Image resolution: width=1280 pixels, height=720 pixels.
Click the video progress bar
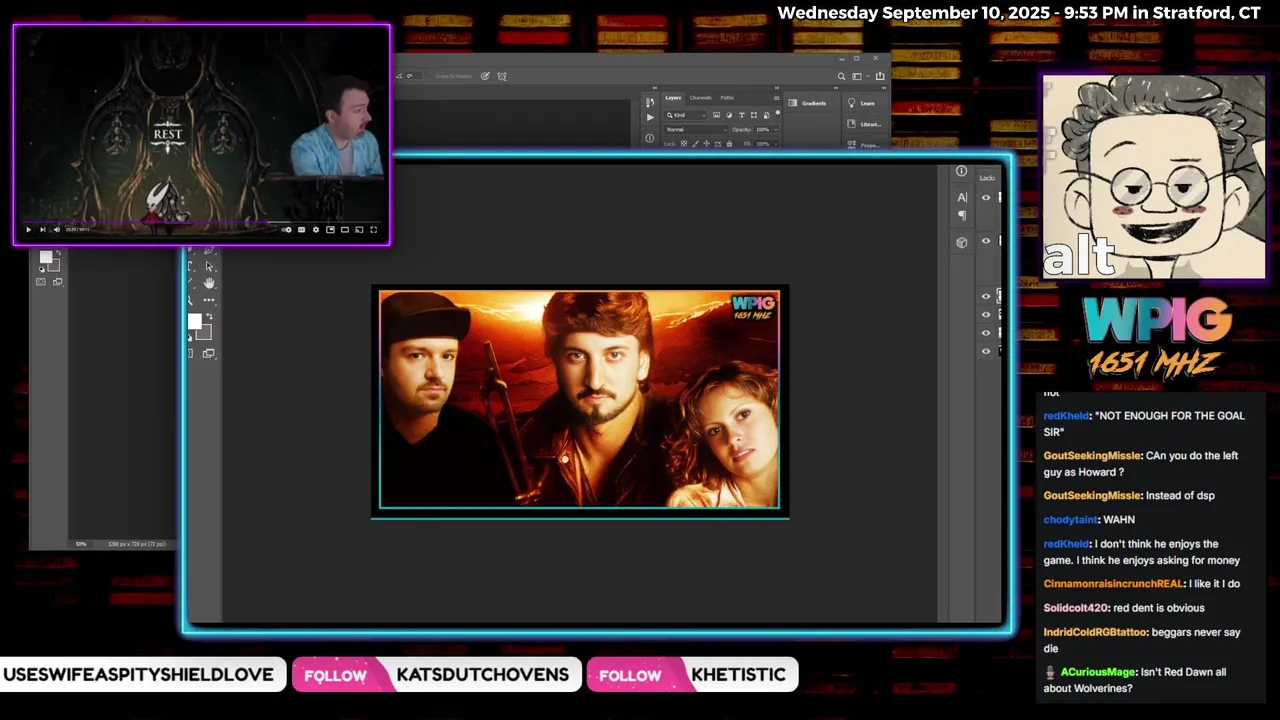(x=200, y=222)
